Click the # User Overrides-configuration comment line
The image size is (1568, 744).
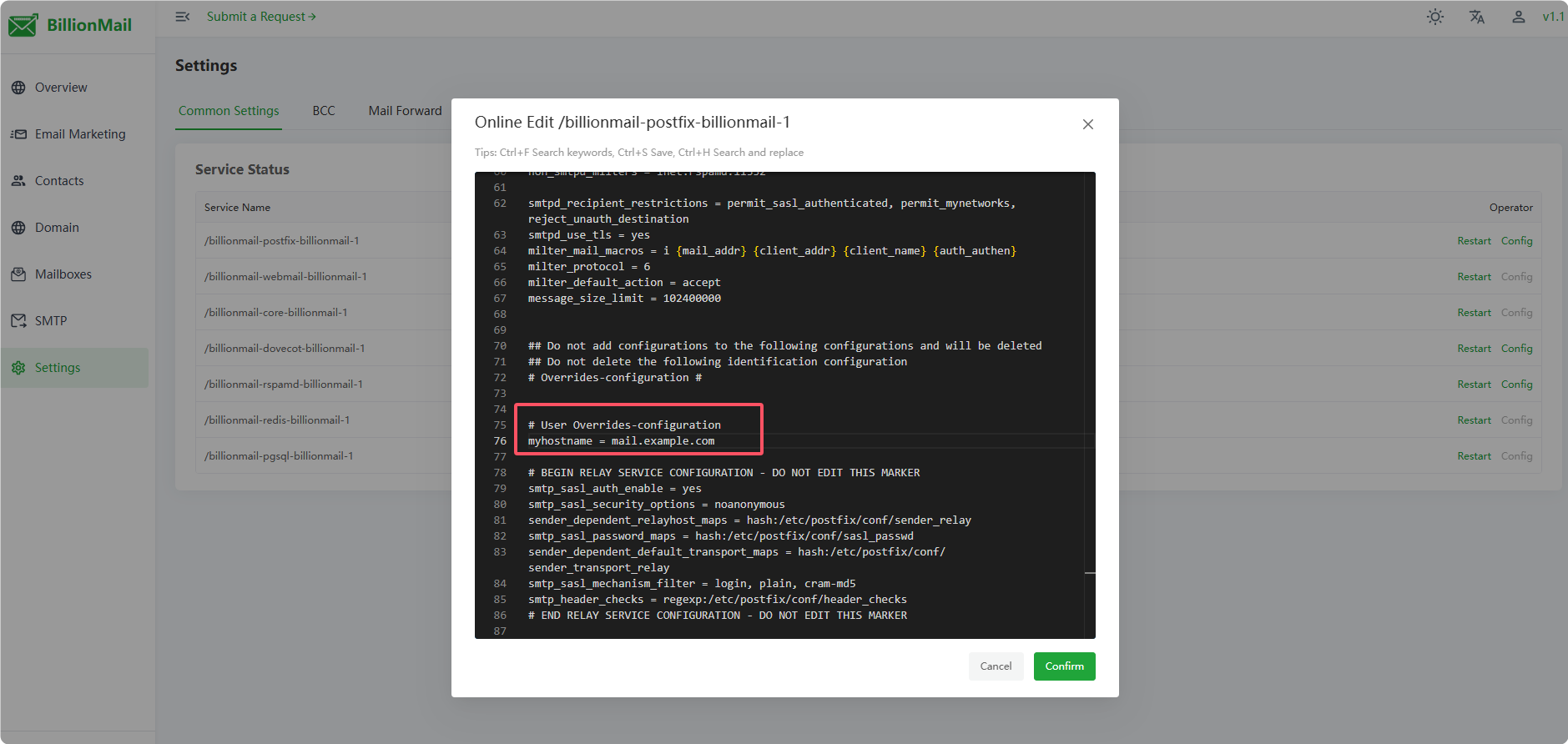pos(624,425)
